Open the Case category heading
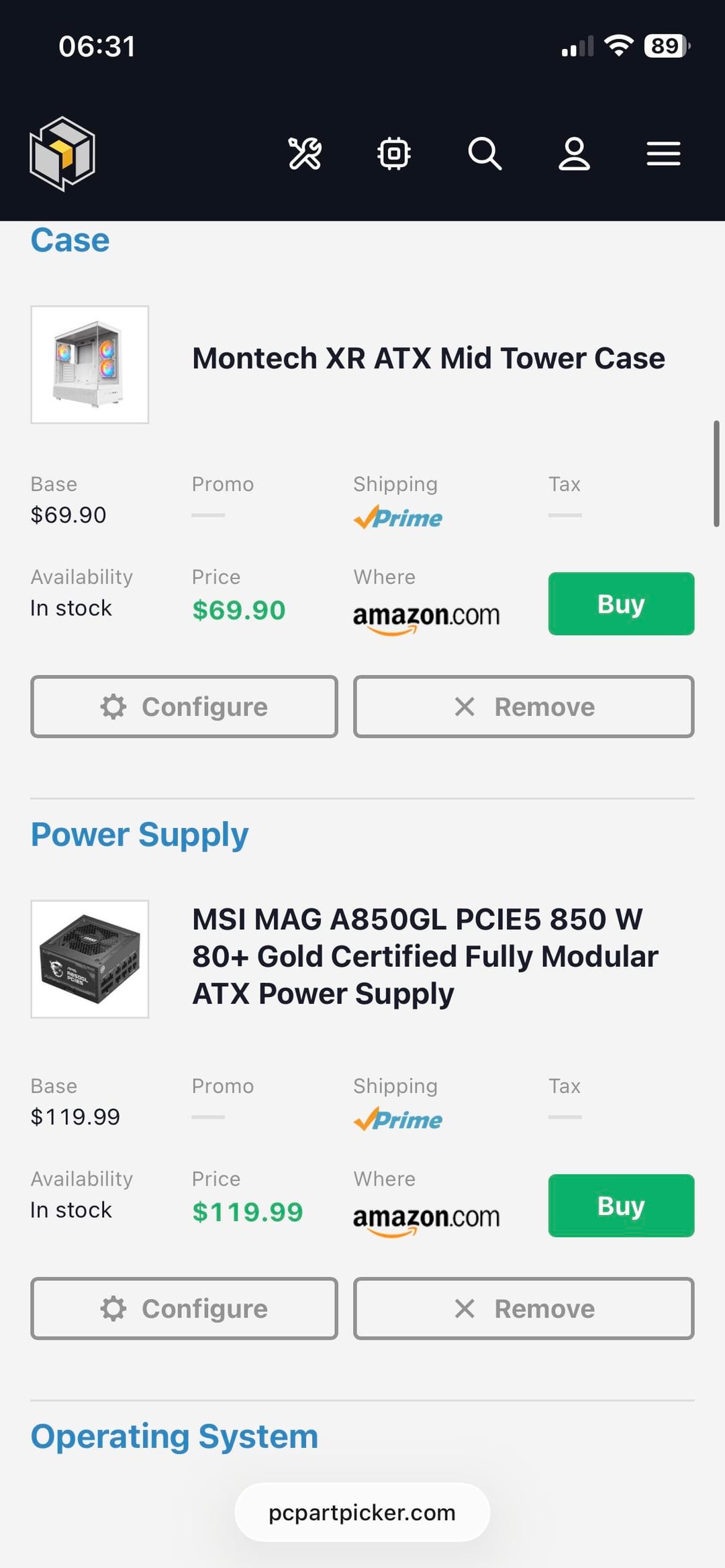Image resolution: width=725 pixels, height=1568 pixels. pos(70,240)
